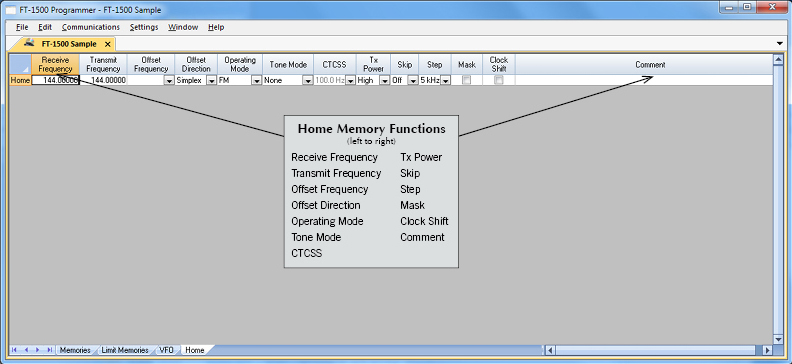Toggle the Clock Shift checkbox
This screenshot has width=792, height=364.
click(x=499, y=80)
